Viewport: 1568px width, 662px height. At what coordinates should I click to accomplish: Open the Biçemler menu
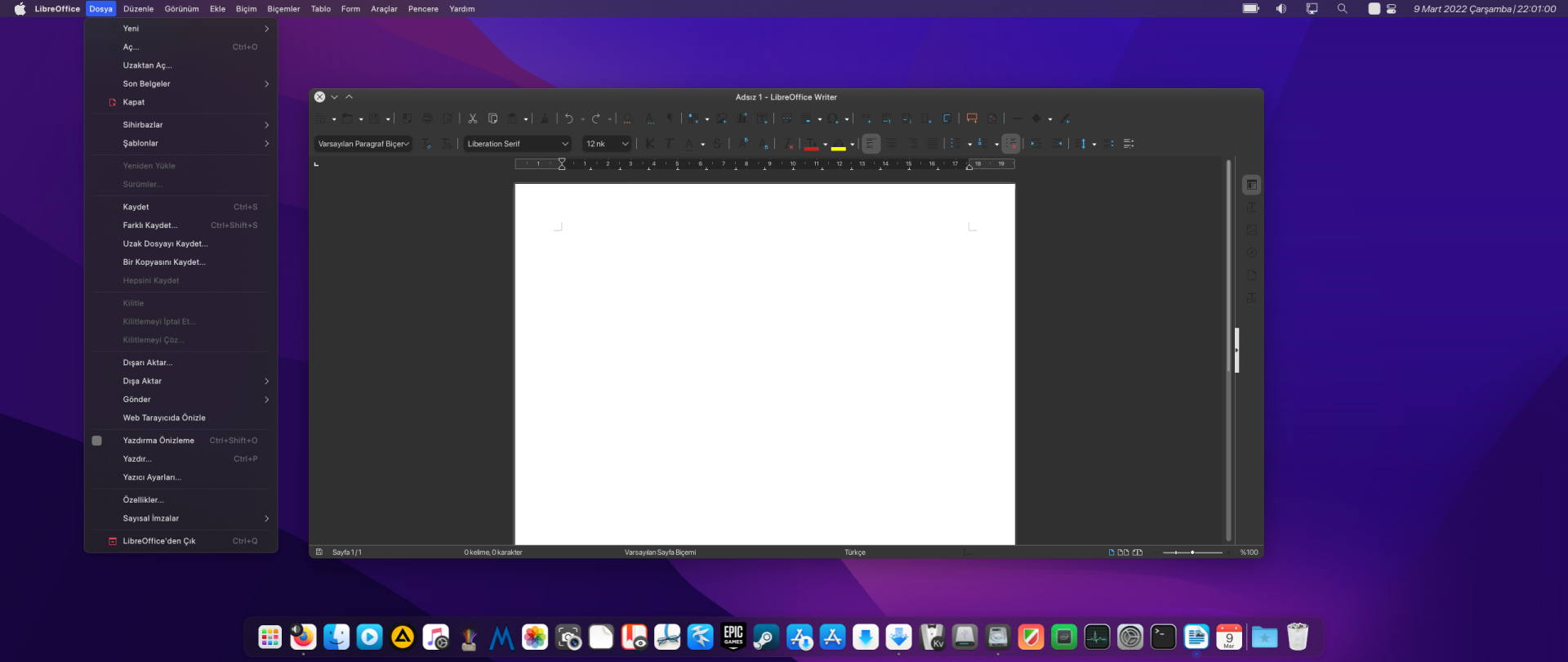tap(283, 9)
